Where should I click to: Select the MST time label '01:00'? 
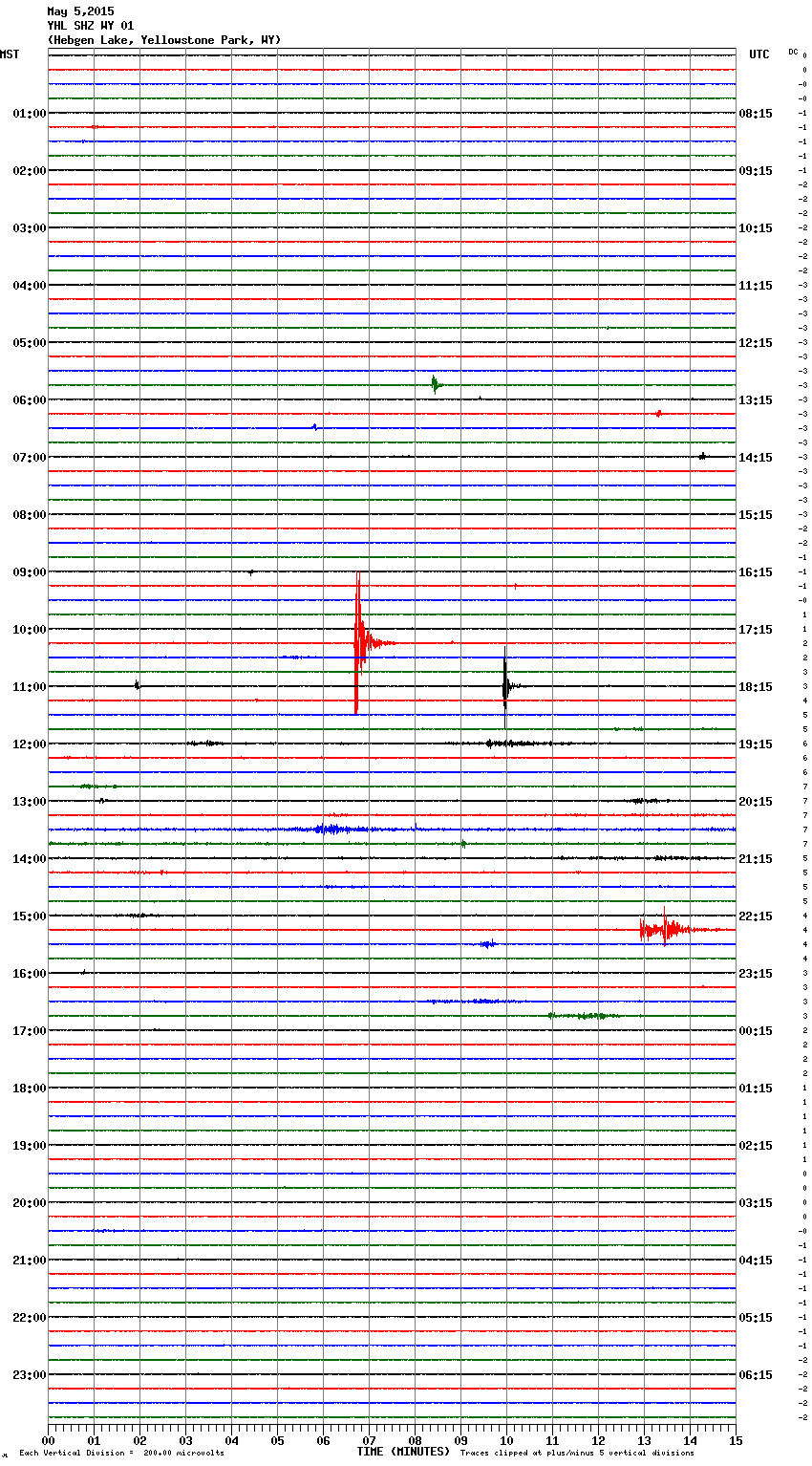[x=30, y=114]
